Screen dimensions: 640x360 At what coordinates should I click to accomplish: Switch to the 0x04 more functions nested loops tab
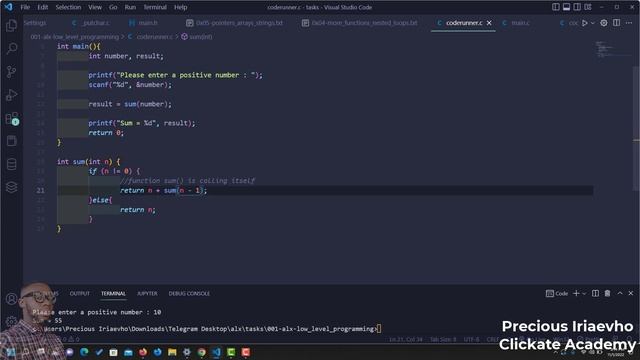pyautogui.click(x=360, y=23)
